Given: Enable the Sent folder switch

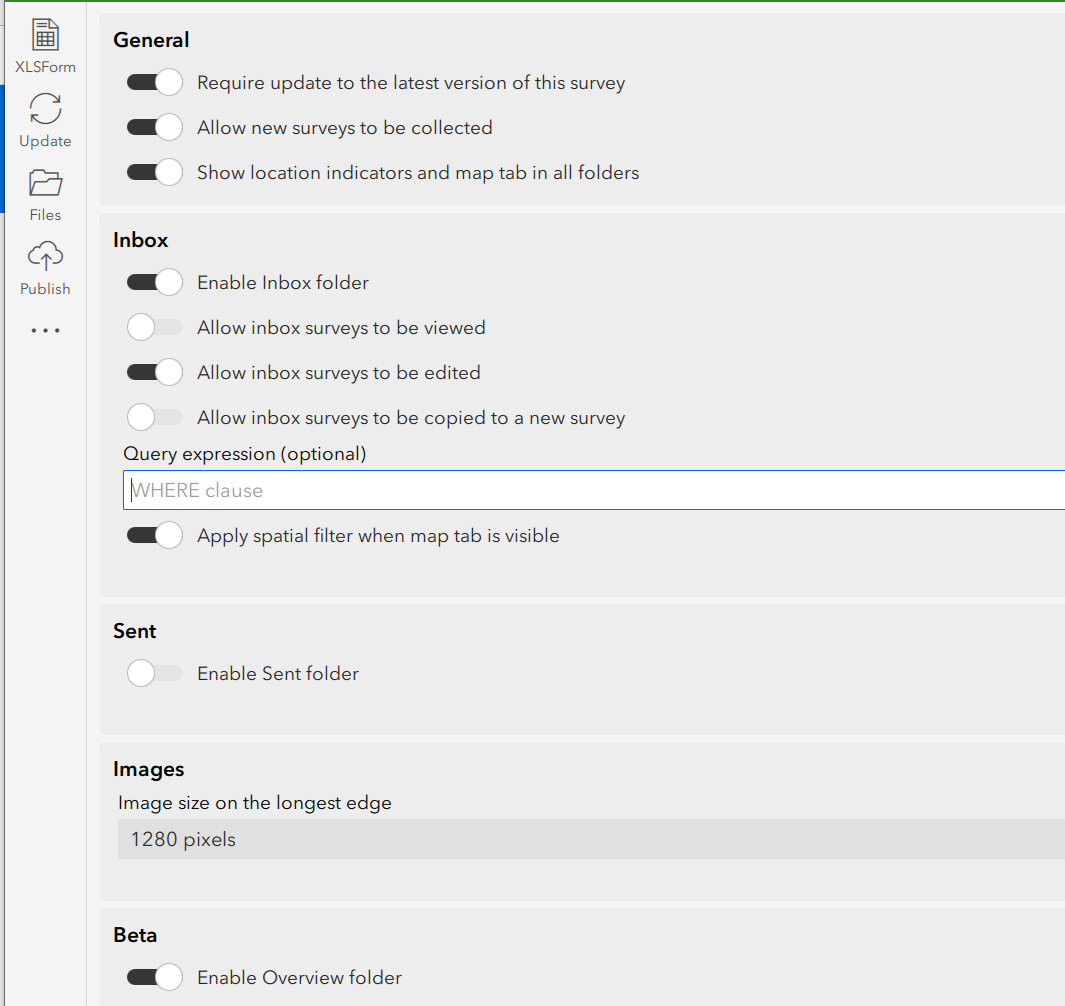Looking at the screenshot, I should point(155,674).
